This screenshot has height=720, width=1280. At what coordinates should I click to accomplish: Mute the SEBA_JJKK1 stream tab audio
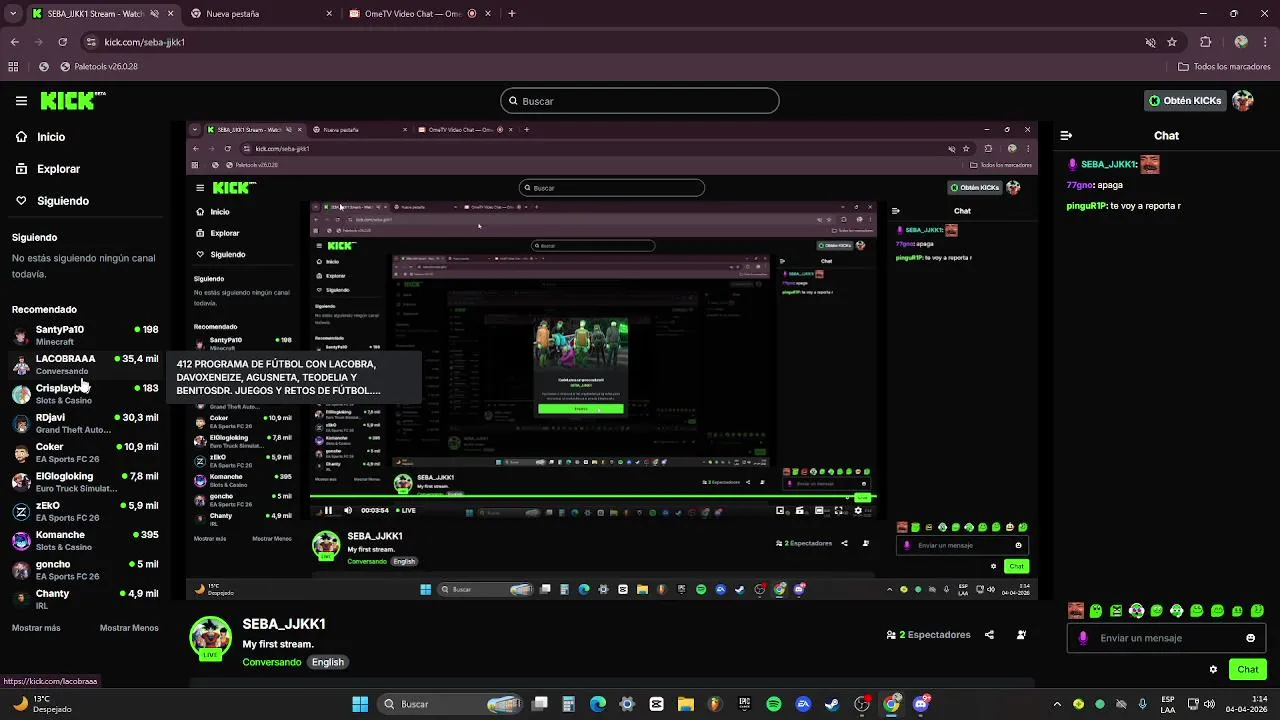click(x=155, y=14)
